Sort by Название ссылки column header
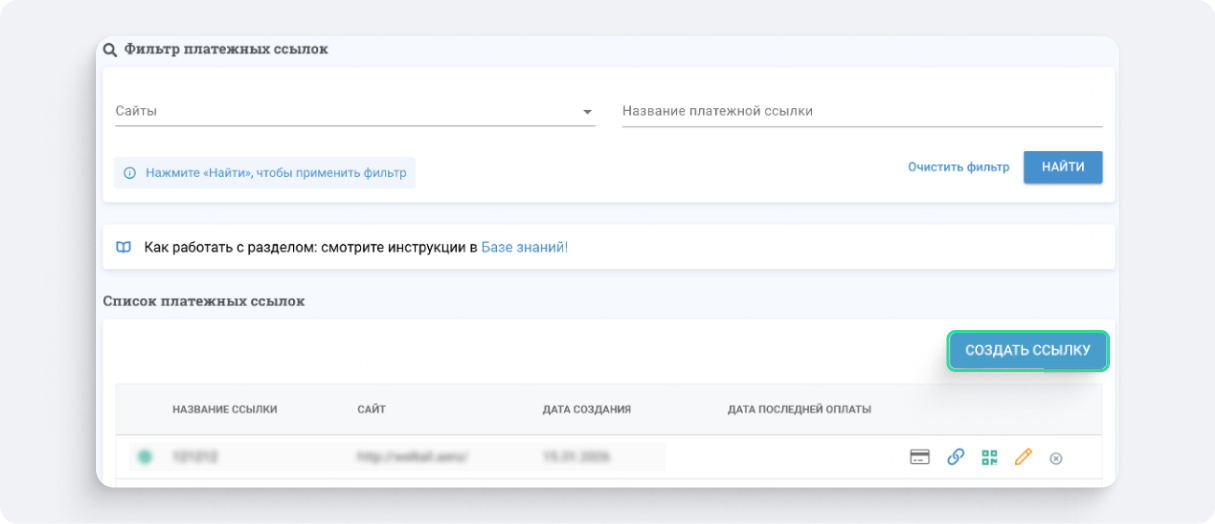 [x=225, y=409]
